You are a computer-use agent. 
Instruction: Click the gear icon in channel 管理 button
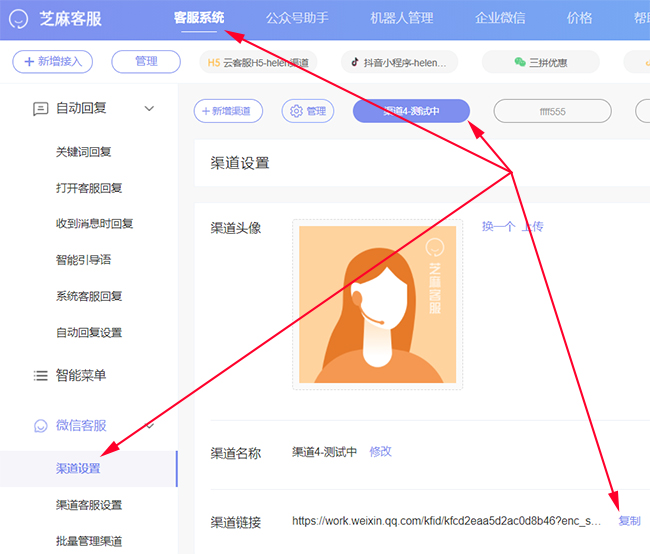[296, 111]
